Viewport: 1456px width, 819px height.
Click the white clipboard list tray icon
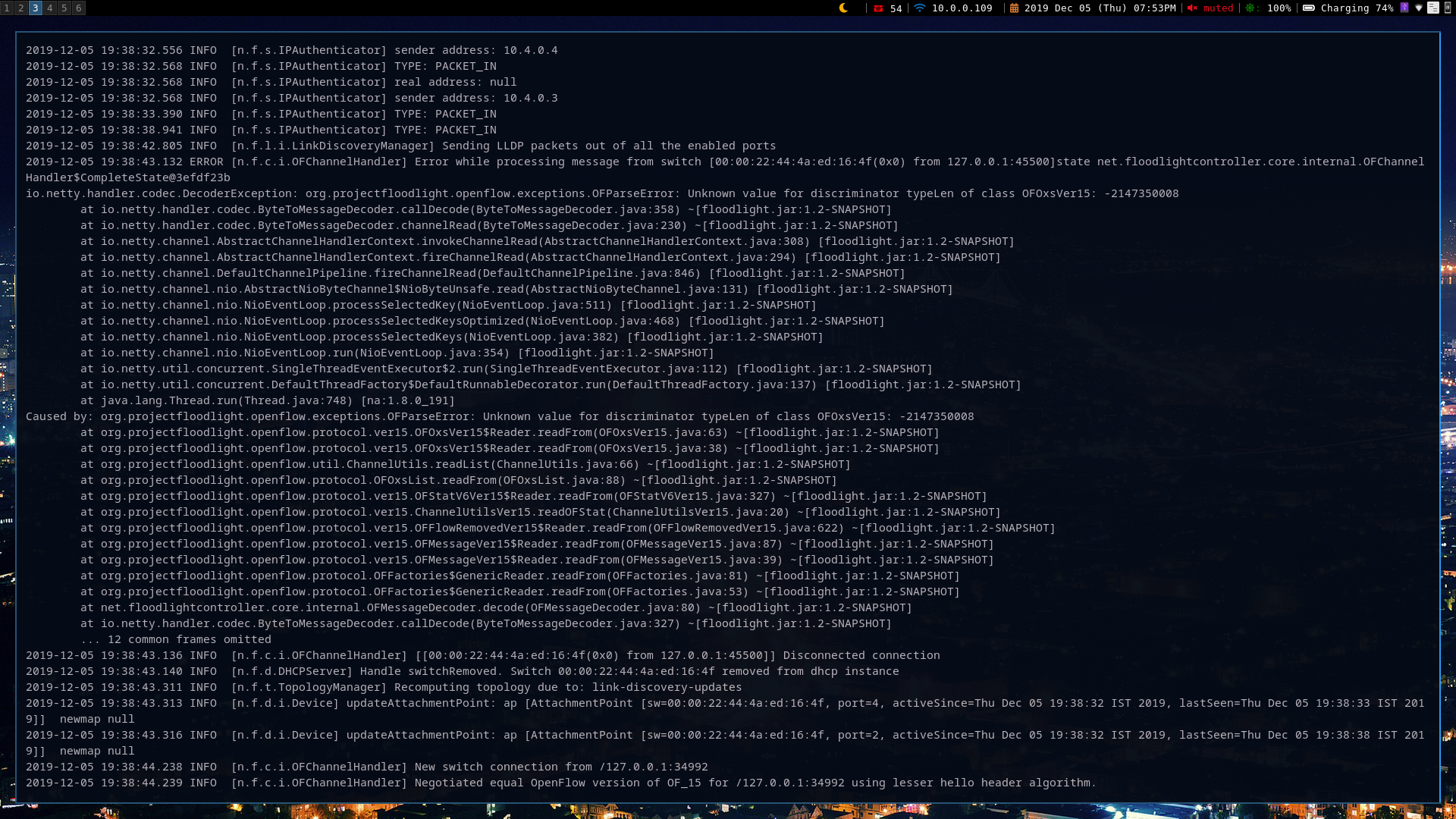pos(1433,8)
